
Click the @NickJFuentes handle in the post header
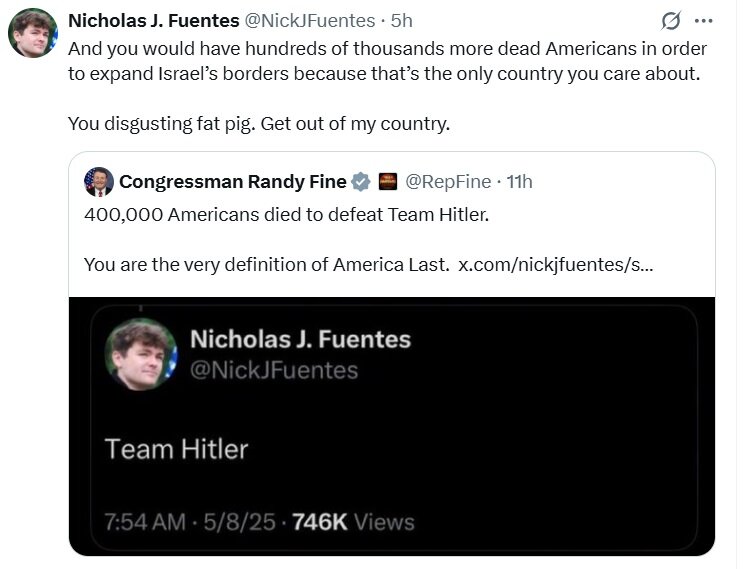point(311,20)
